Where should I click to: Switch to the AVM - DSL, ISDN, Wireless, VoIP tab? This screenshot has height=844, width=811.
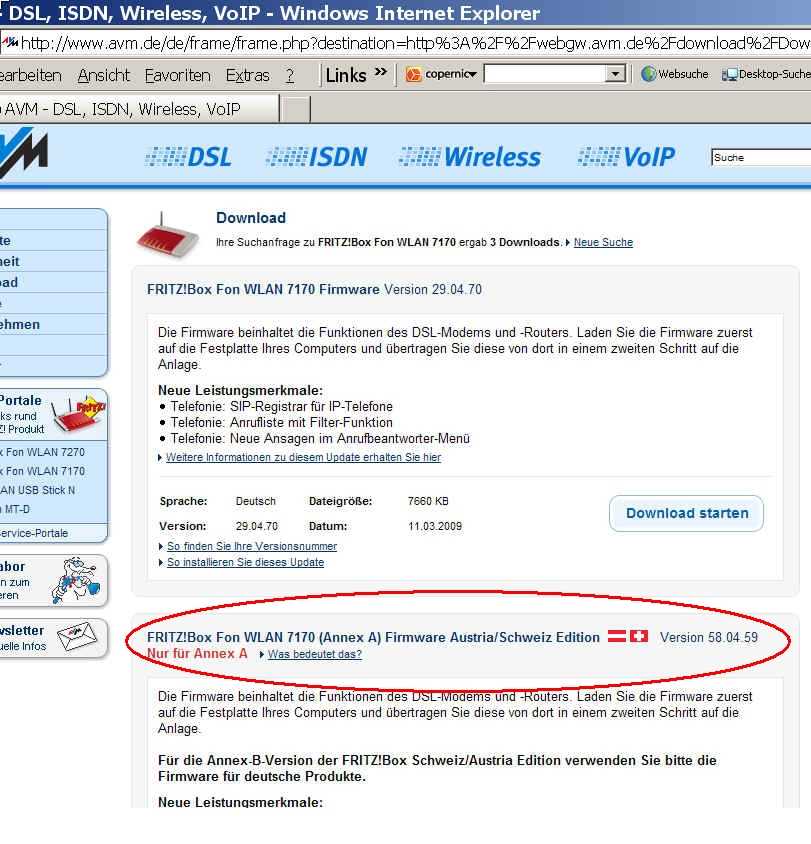130,109
